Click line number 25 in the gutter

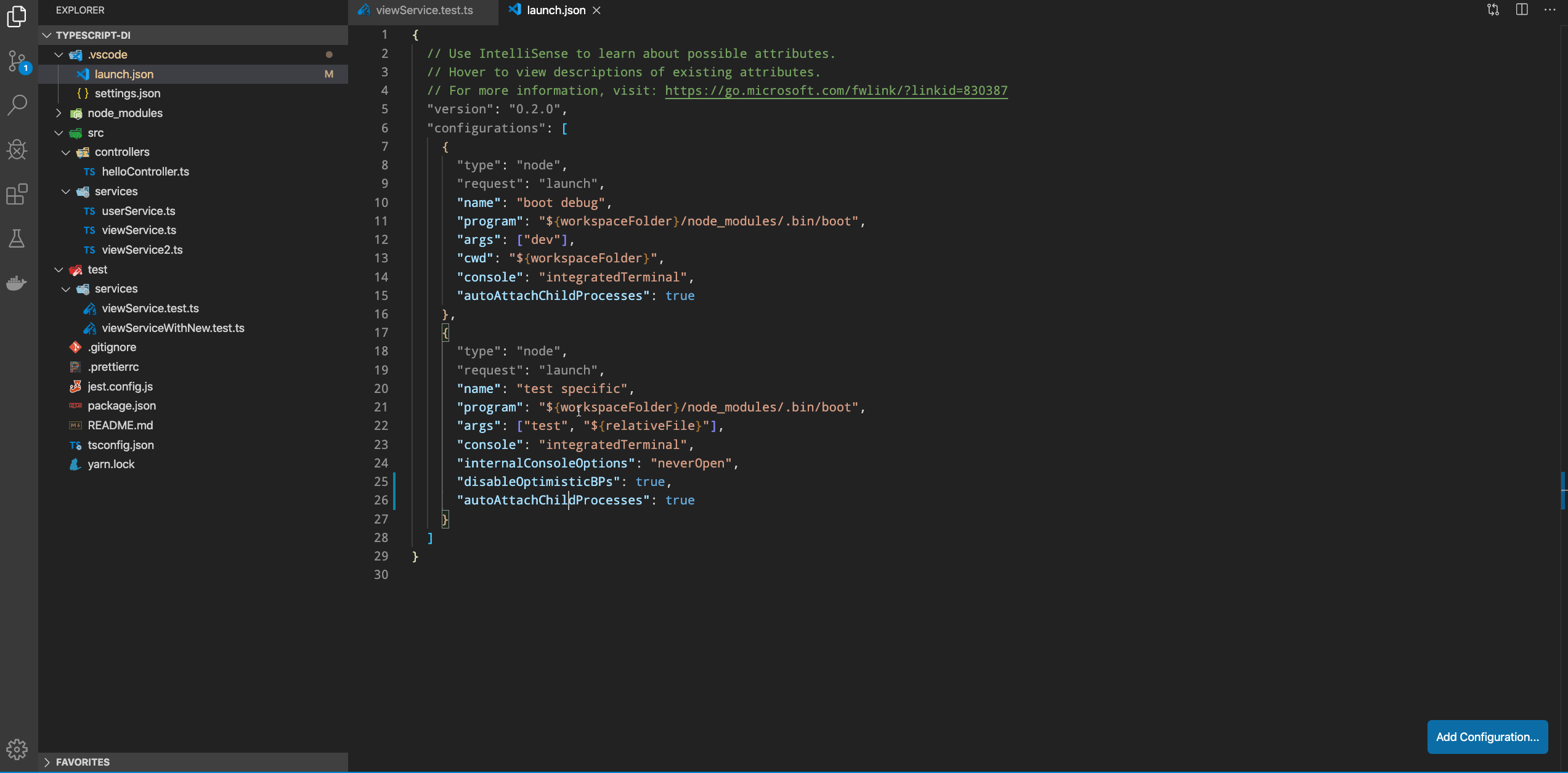point(381,482)
